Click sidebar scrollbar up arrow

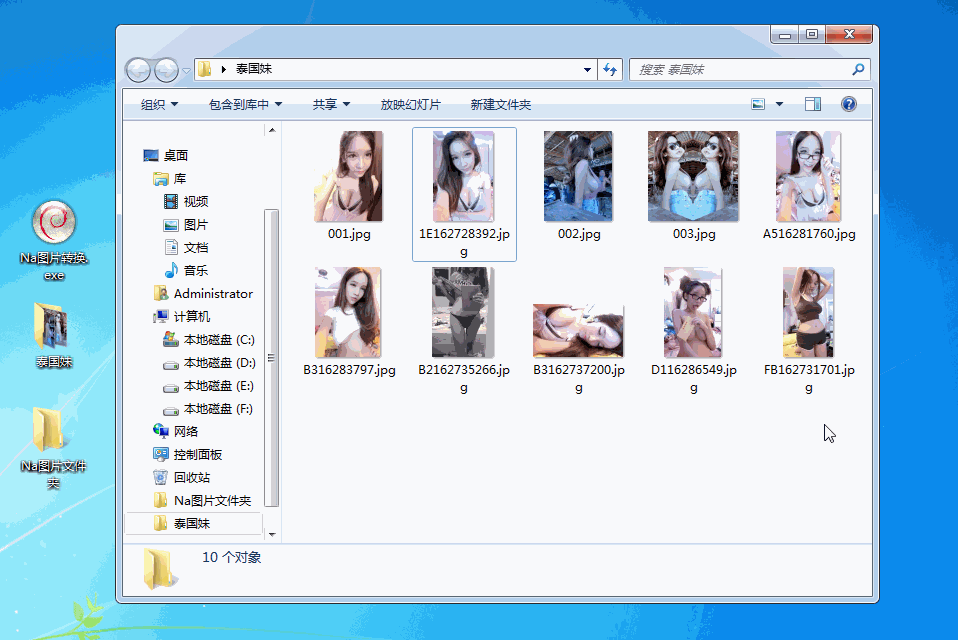272,130
